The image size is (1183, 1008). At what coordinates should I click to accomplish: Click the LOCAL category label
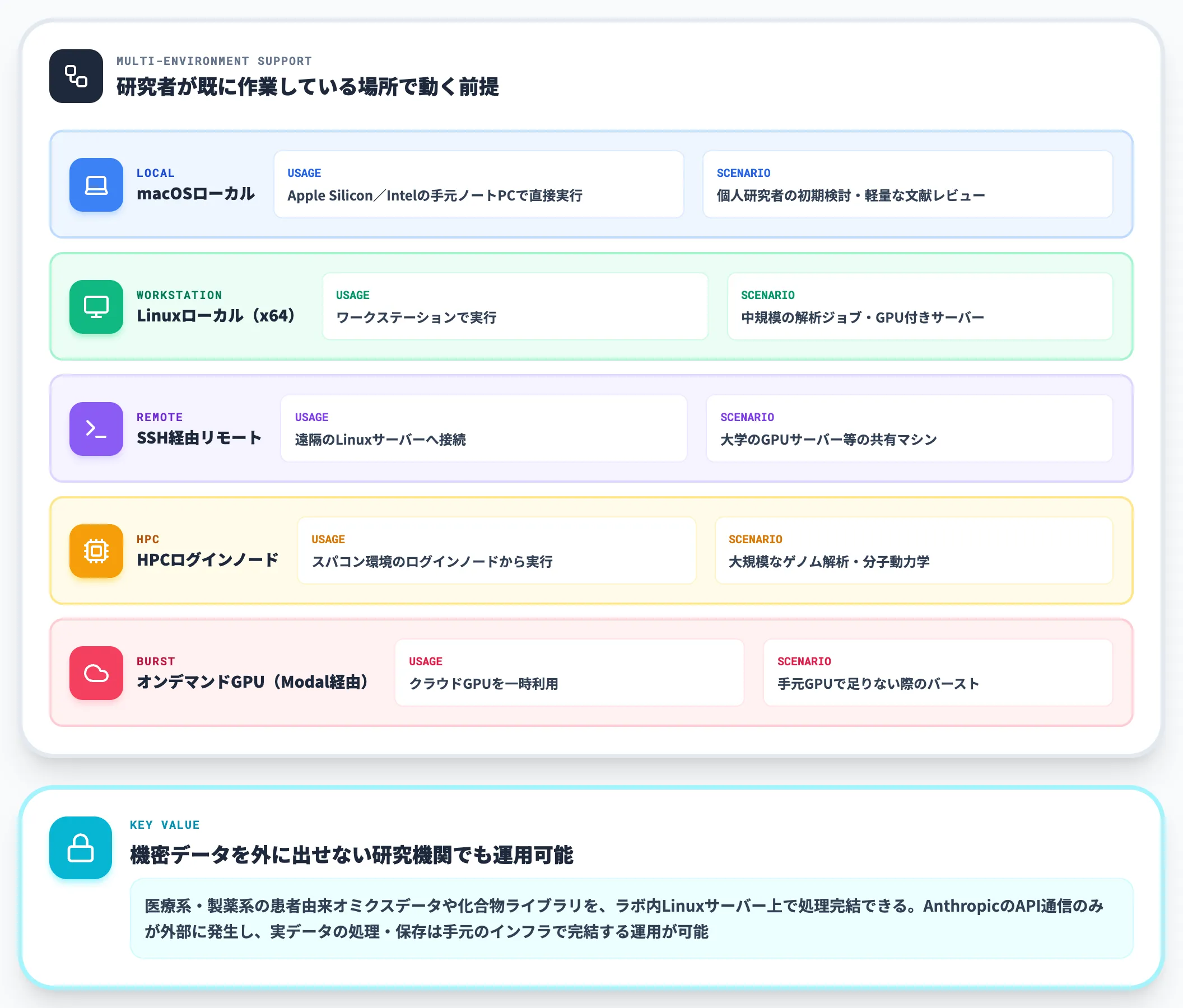pos(155,174)
